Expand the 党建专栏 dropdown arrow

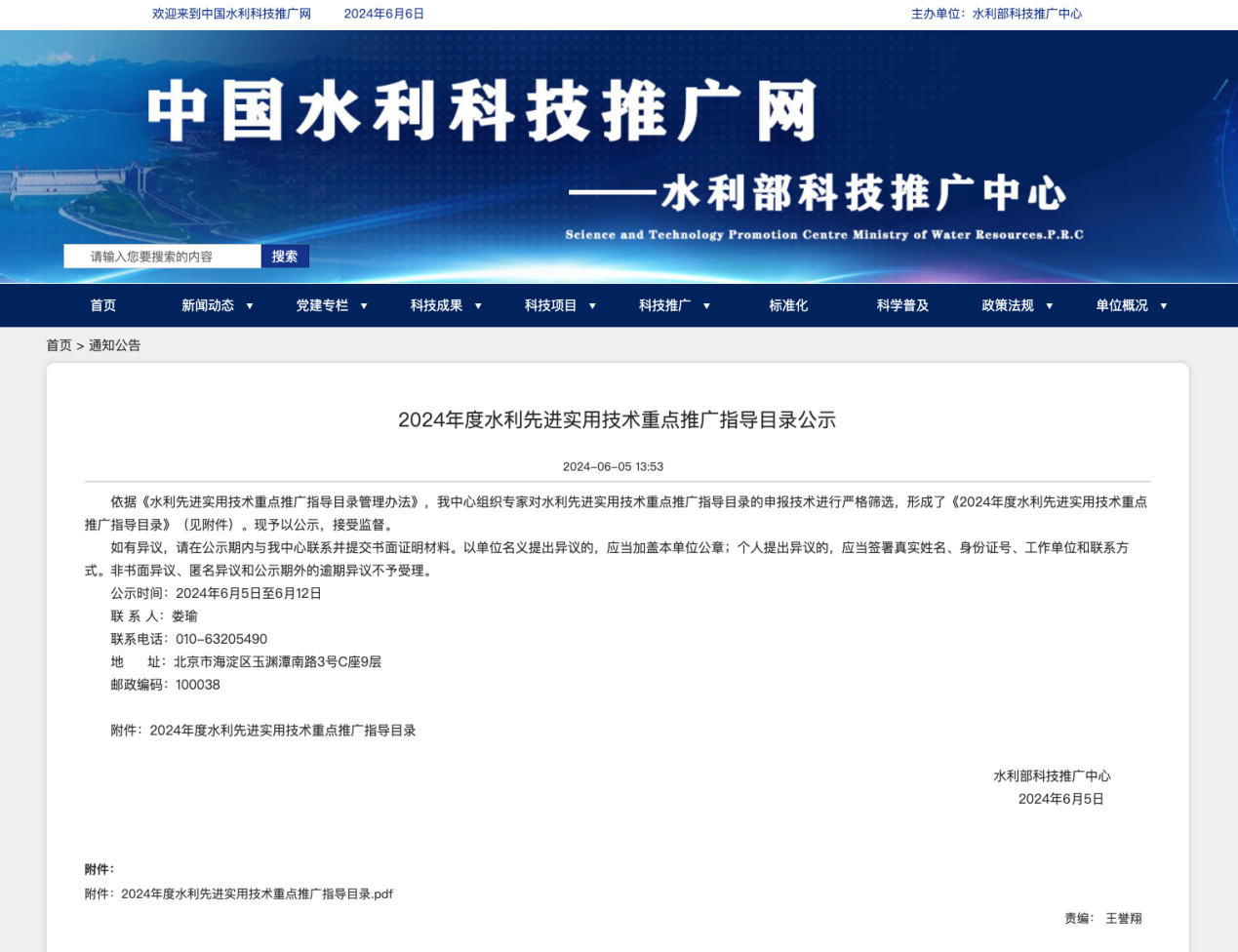[x=364, y=306]
